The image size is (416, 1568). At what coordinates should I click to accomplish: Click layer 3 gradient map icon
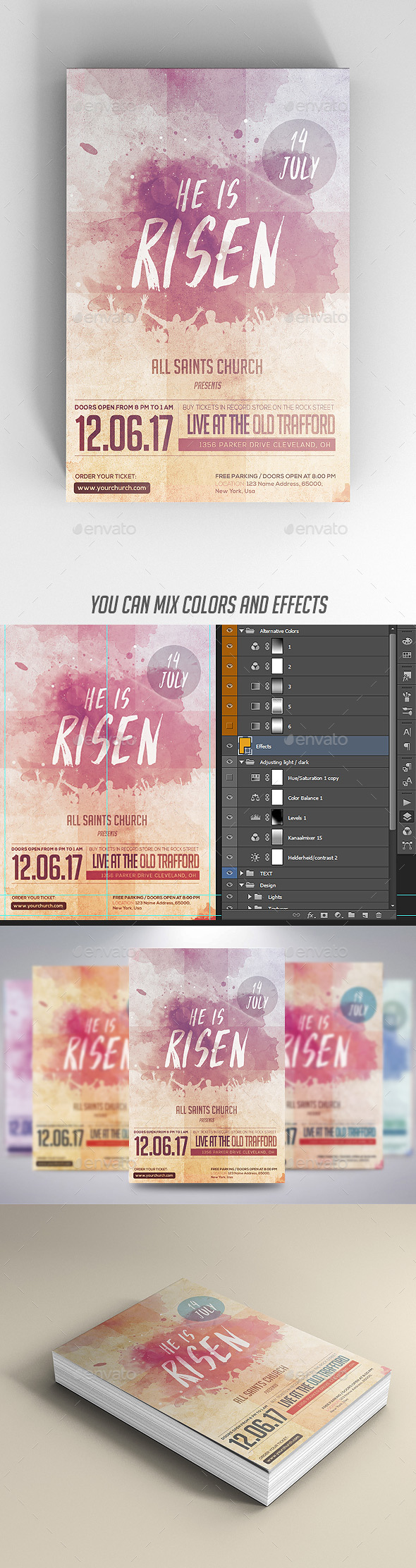(255, 686)
